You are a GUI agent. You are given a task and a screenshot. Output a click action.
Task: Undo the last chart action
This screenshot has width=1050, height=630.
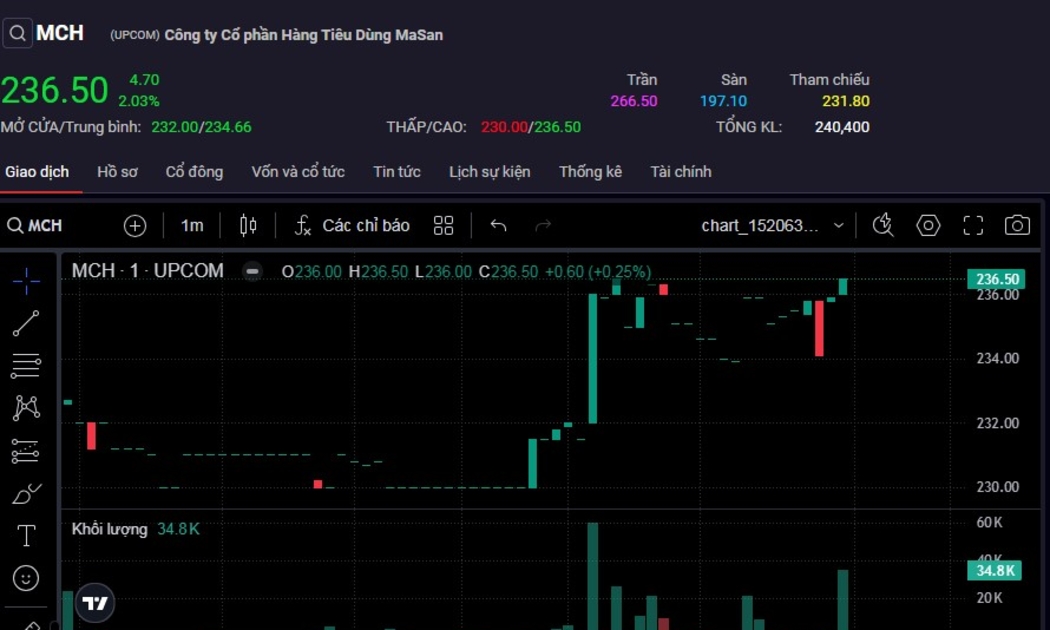pos(498,226)
